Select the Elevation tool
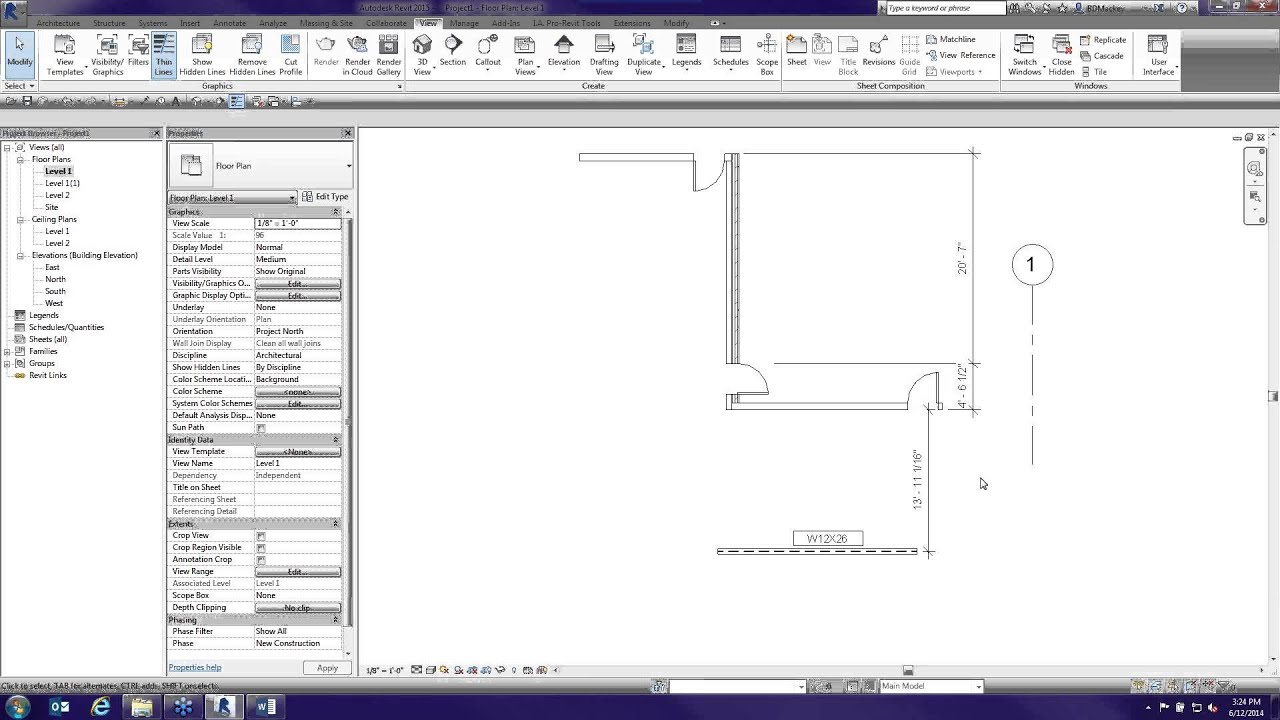Screen dimensions: 1280x720 point(564,54)
